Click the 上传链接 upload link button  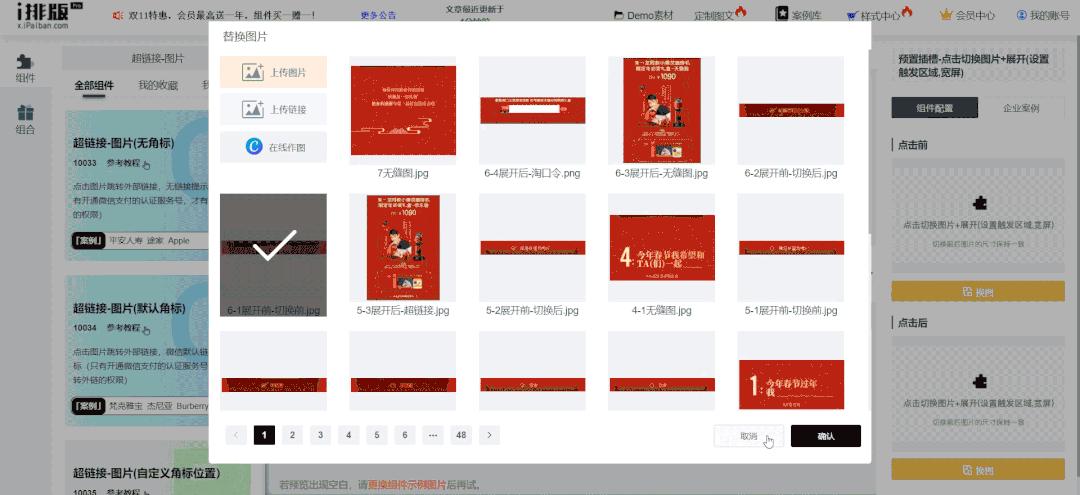(x=273, y=109)
